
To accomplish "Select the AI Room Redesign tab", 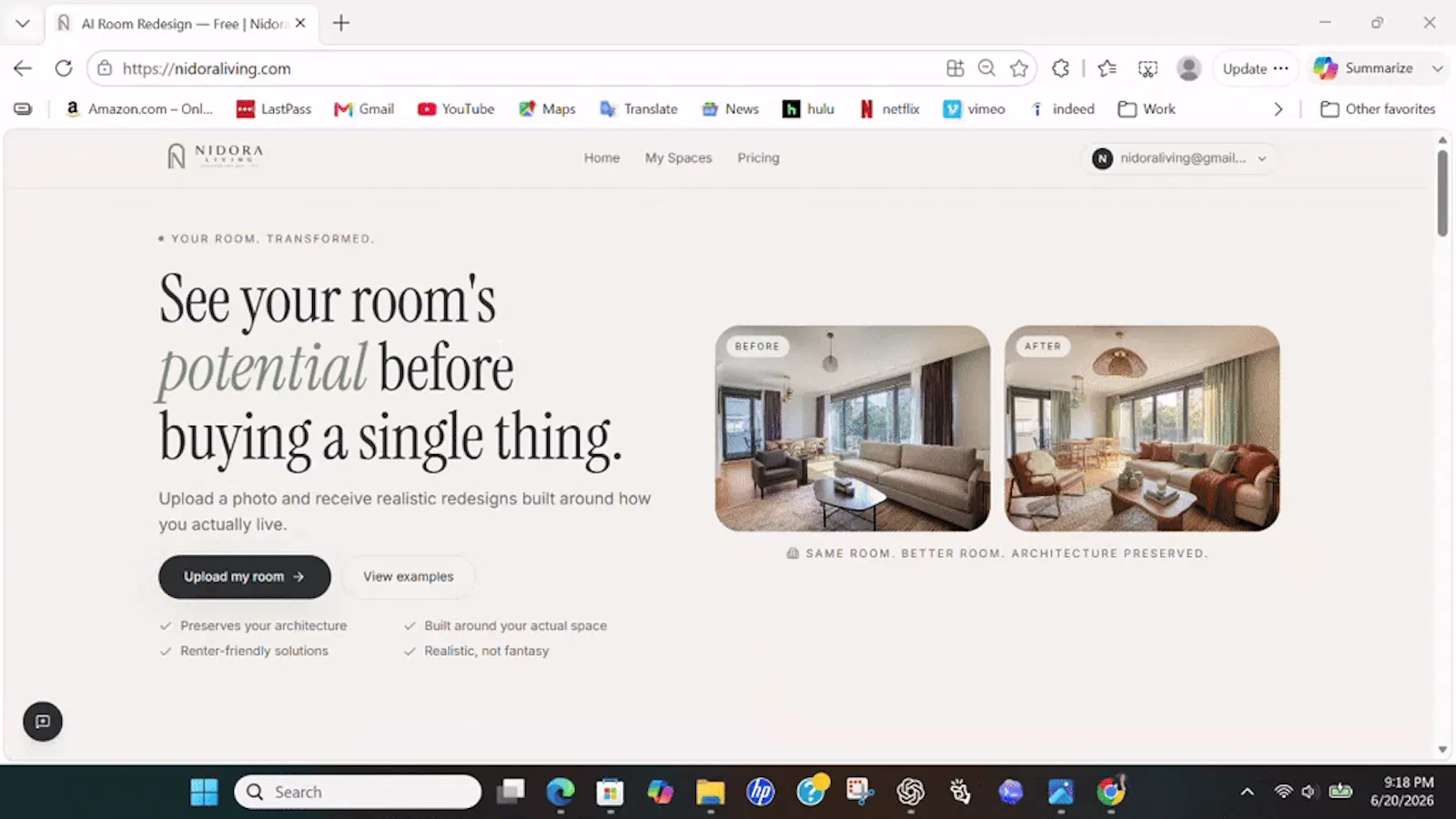I will pos(182,24).
